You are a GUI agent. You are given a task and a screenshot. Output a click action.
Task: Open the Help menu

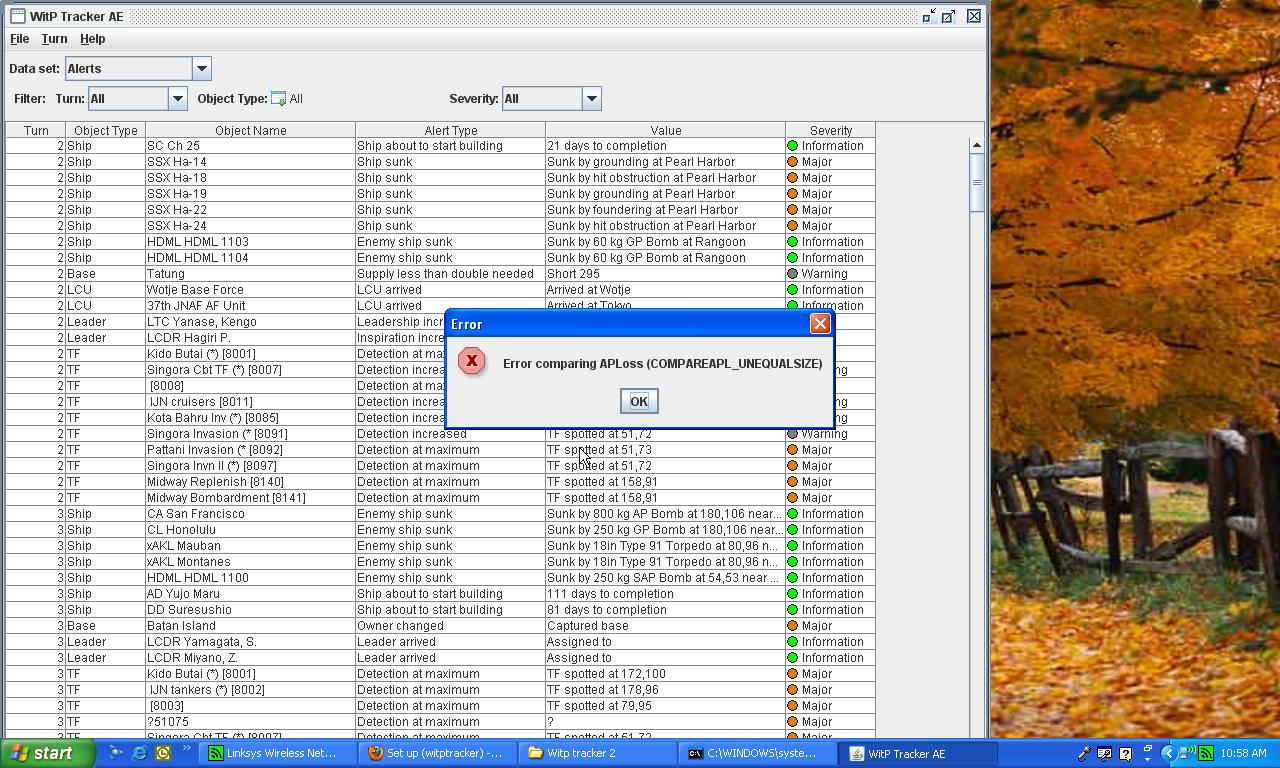point(92,39)
